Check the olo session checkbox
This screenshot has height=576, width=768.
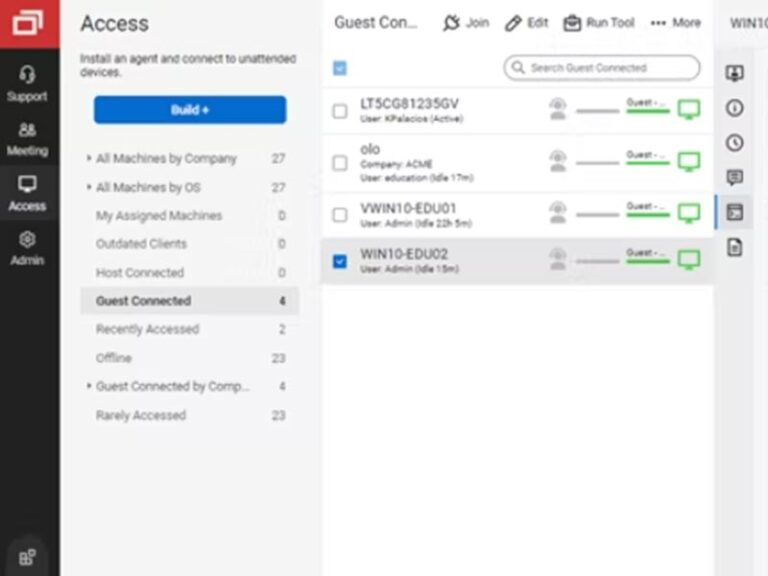(x=339, y=163)
